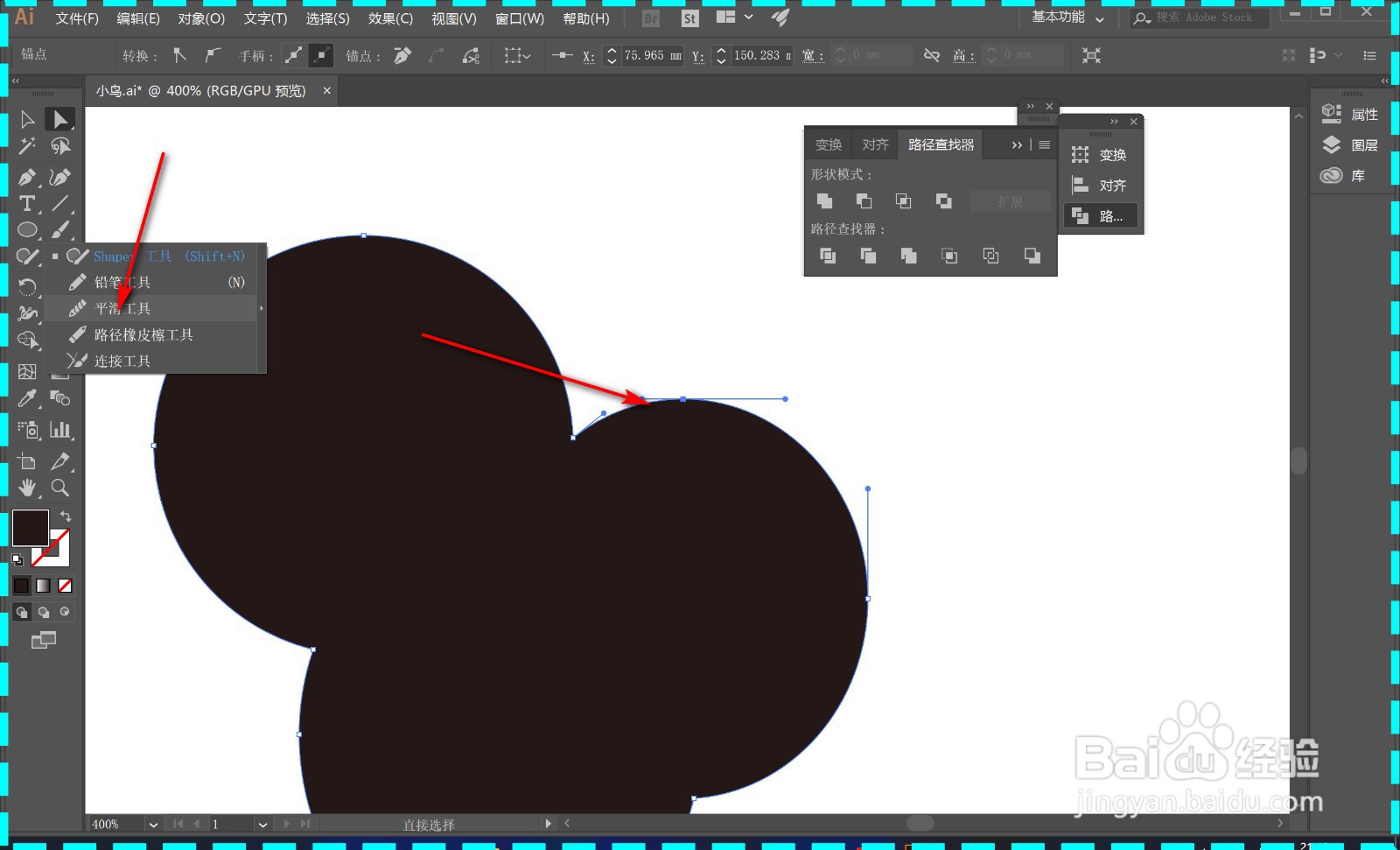This screenshot has width=1400, height=850.
Task: Switch to the 对齐 tab
Action: pos(875,144)
